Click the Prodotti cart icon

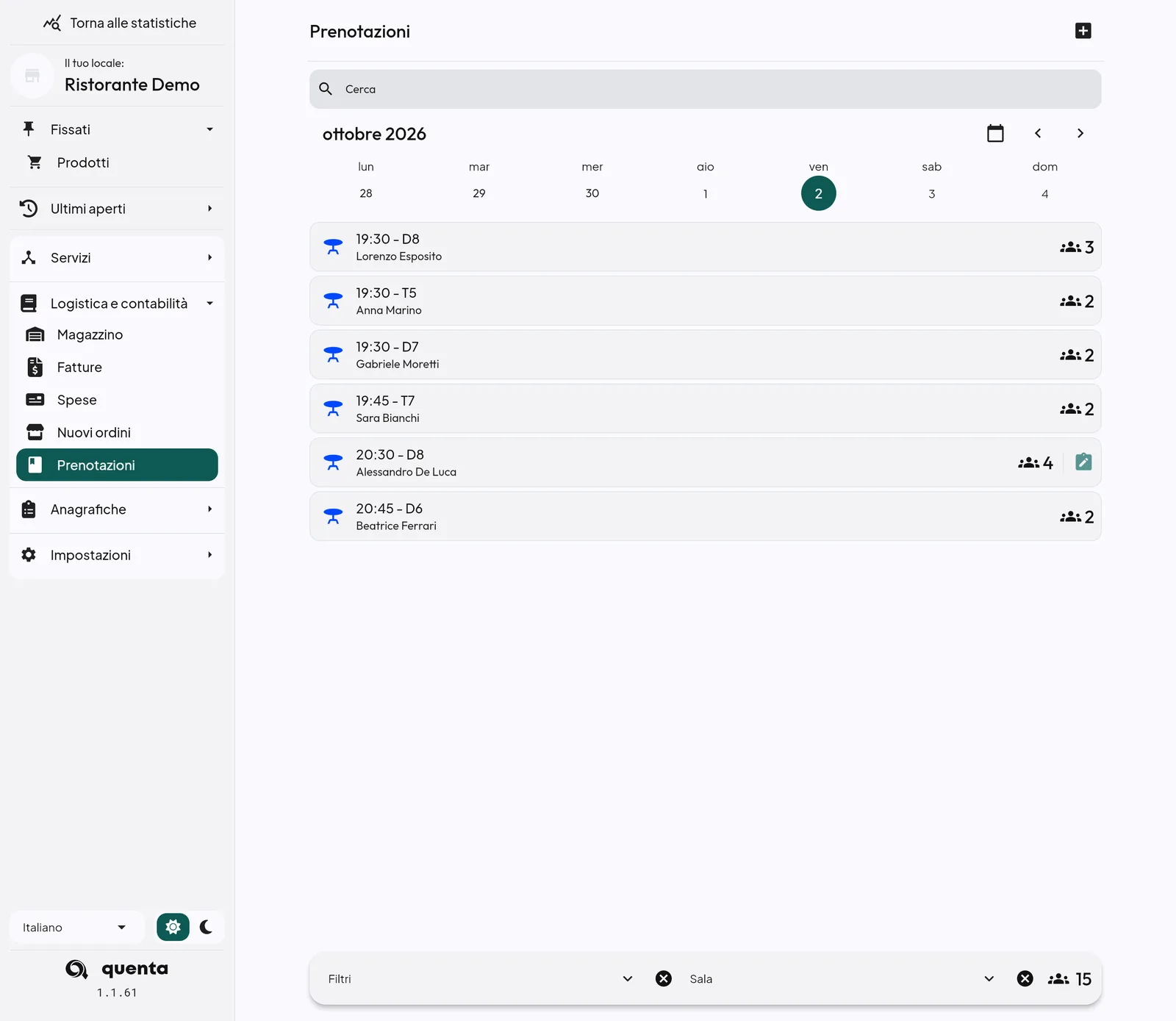point(35,162)
